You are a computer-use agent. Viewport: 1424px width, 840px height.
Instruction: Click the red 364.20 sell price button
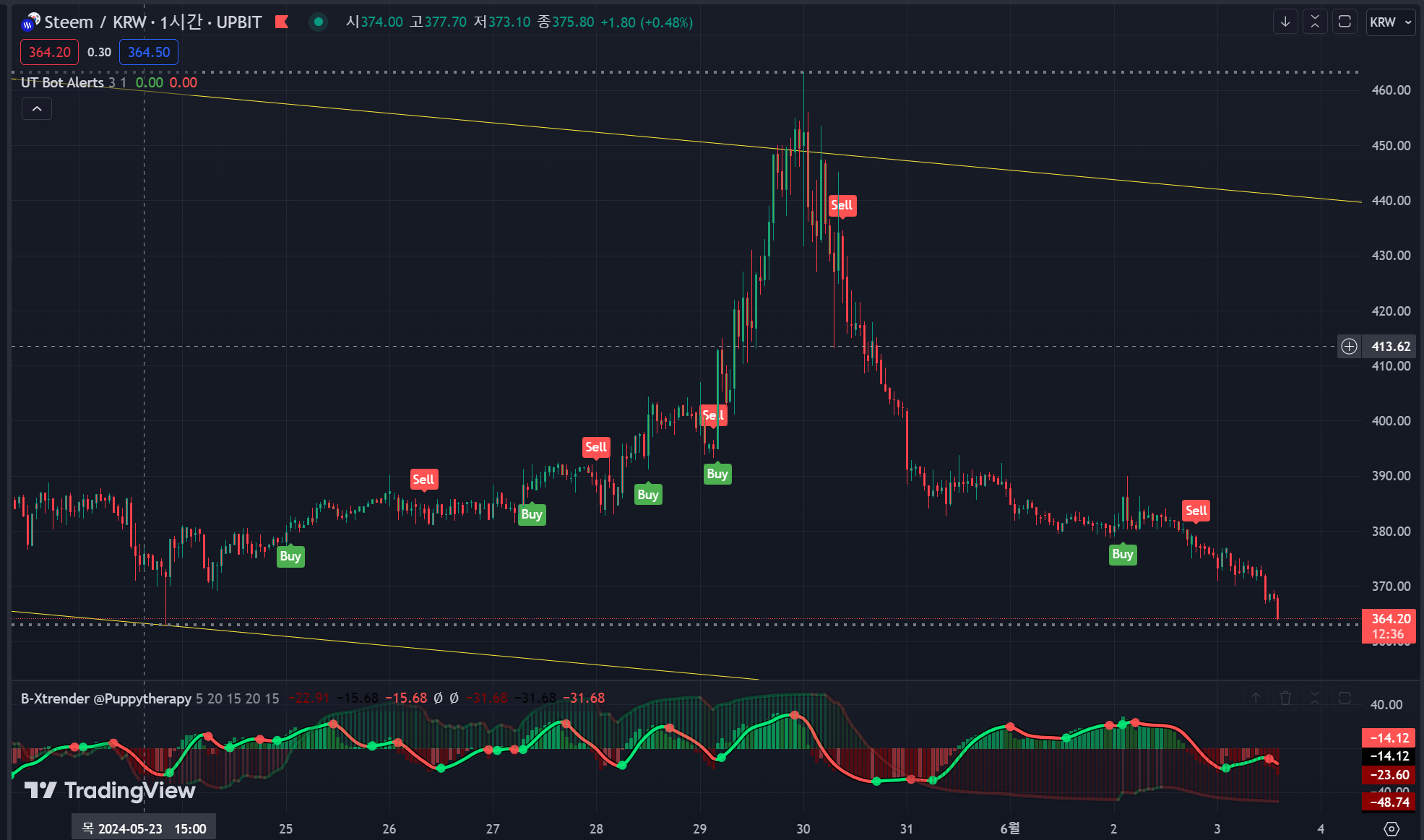point(49,52)
